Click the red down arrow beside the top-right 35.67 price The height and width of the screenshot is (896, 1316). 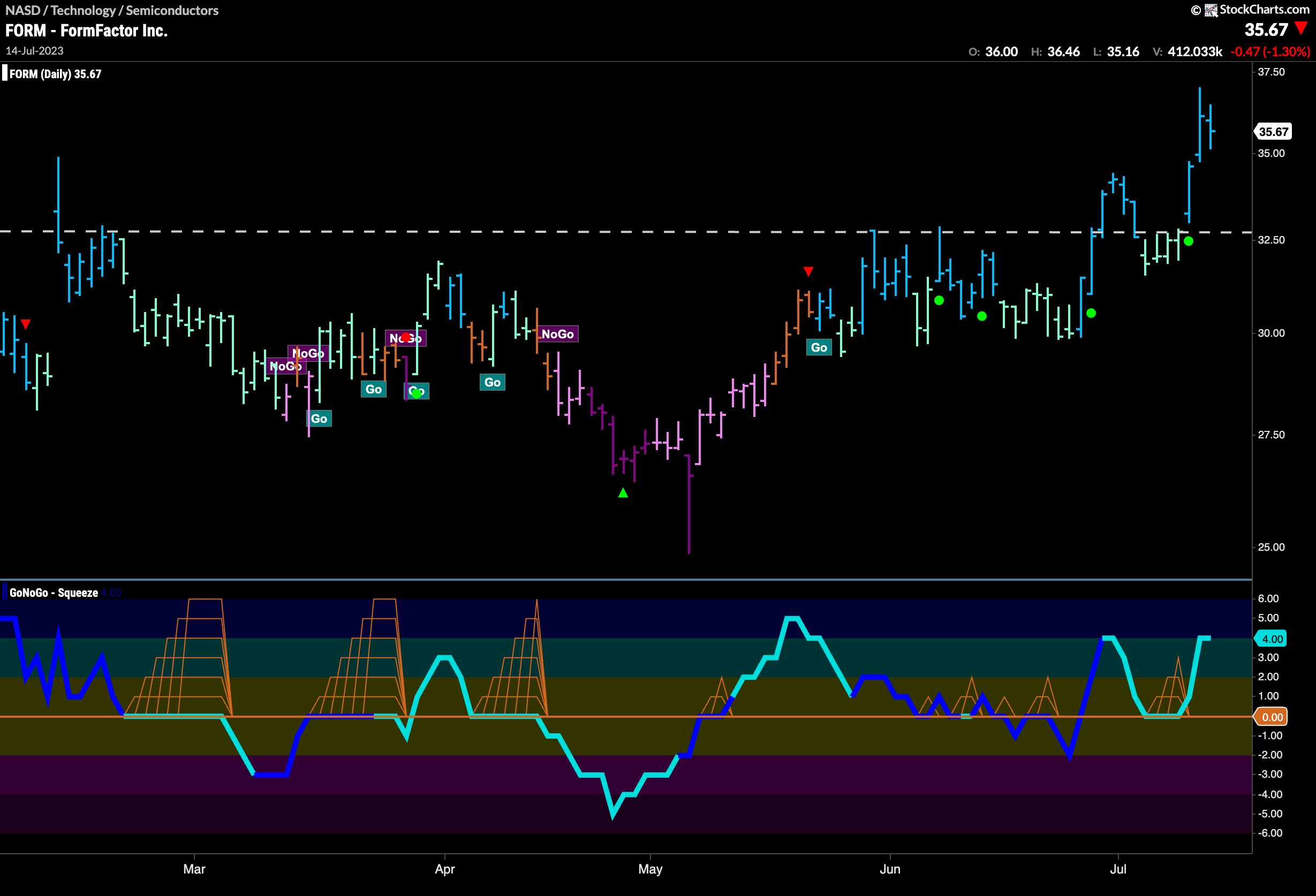(1302, 28)
